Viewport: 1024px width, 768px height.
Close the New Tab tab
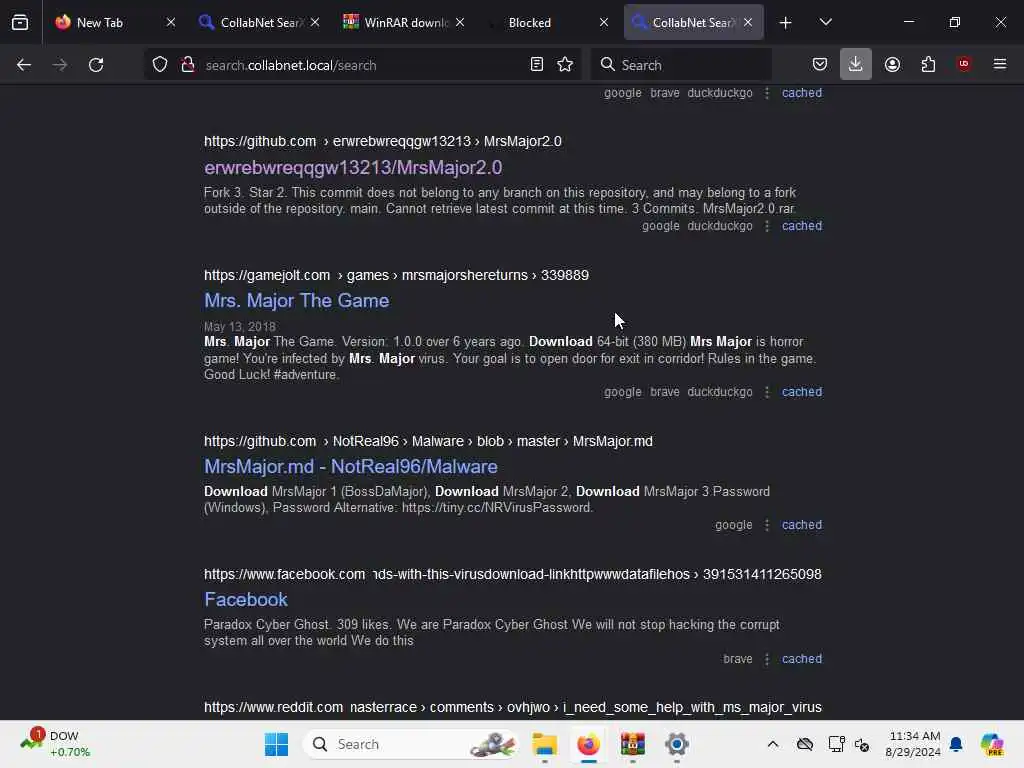coord(170,23)
